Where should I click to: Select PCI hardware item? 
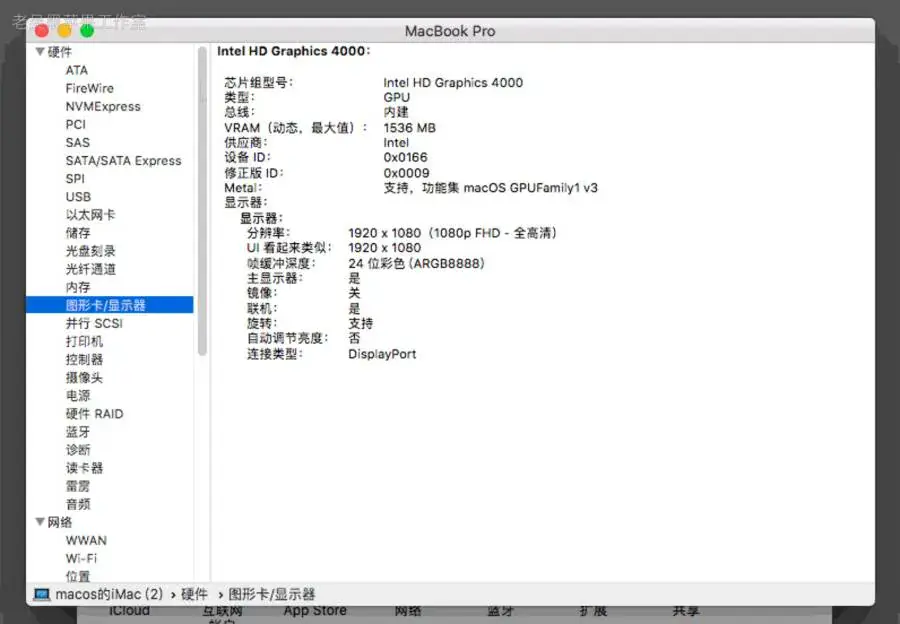75,125
